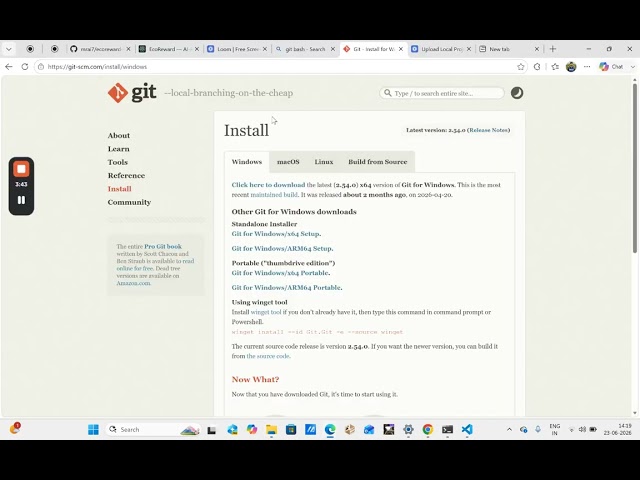Open the About navigation link
This screenshot has height=480, width=640.
pyautogui.click(x=119, y=136)
